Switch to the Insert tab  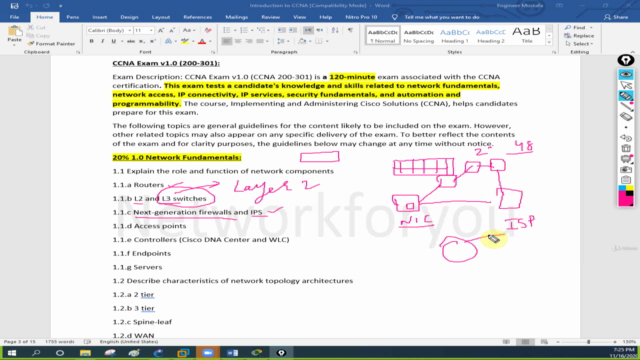click(100, 17)
